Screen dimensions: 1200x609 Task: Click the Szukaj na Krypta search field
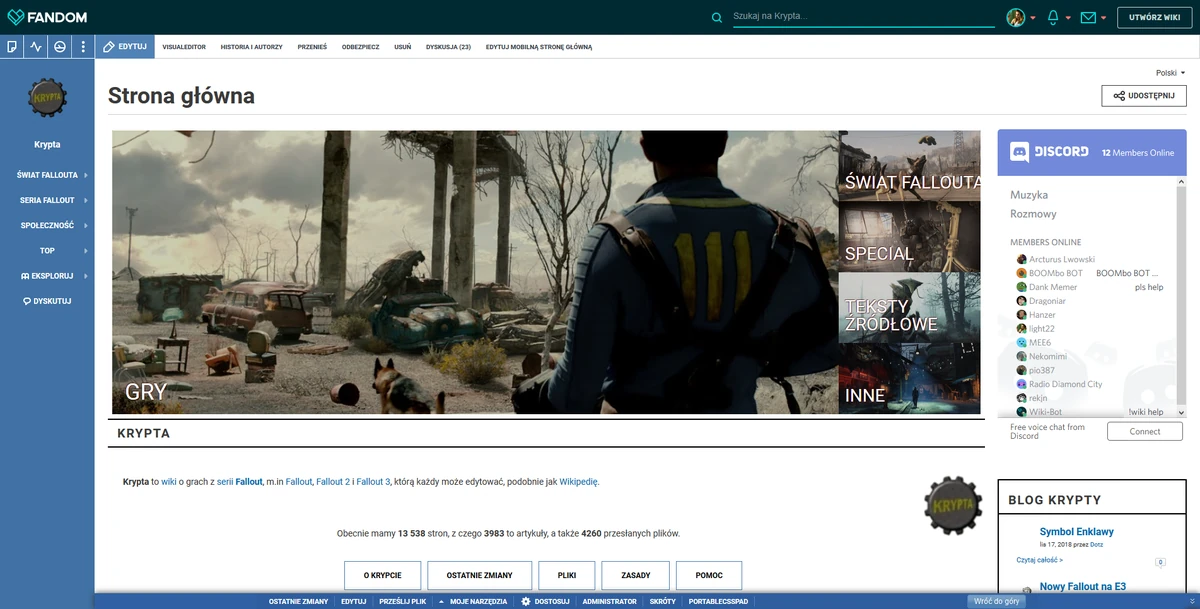(862, 17)
